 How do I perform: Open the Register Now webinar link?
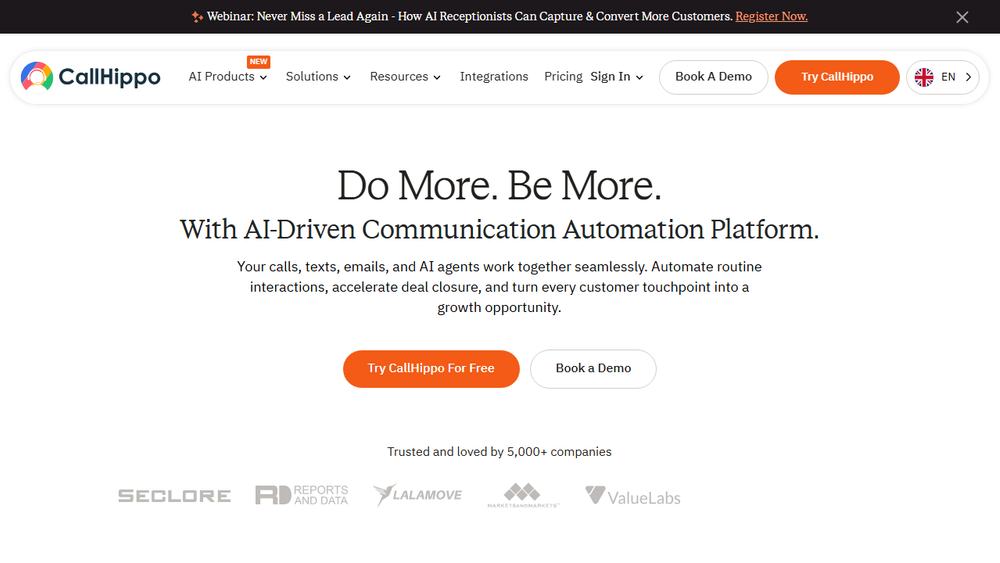tap(771, 17)
